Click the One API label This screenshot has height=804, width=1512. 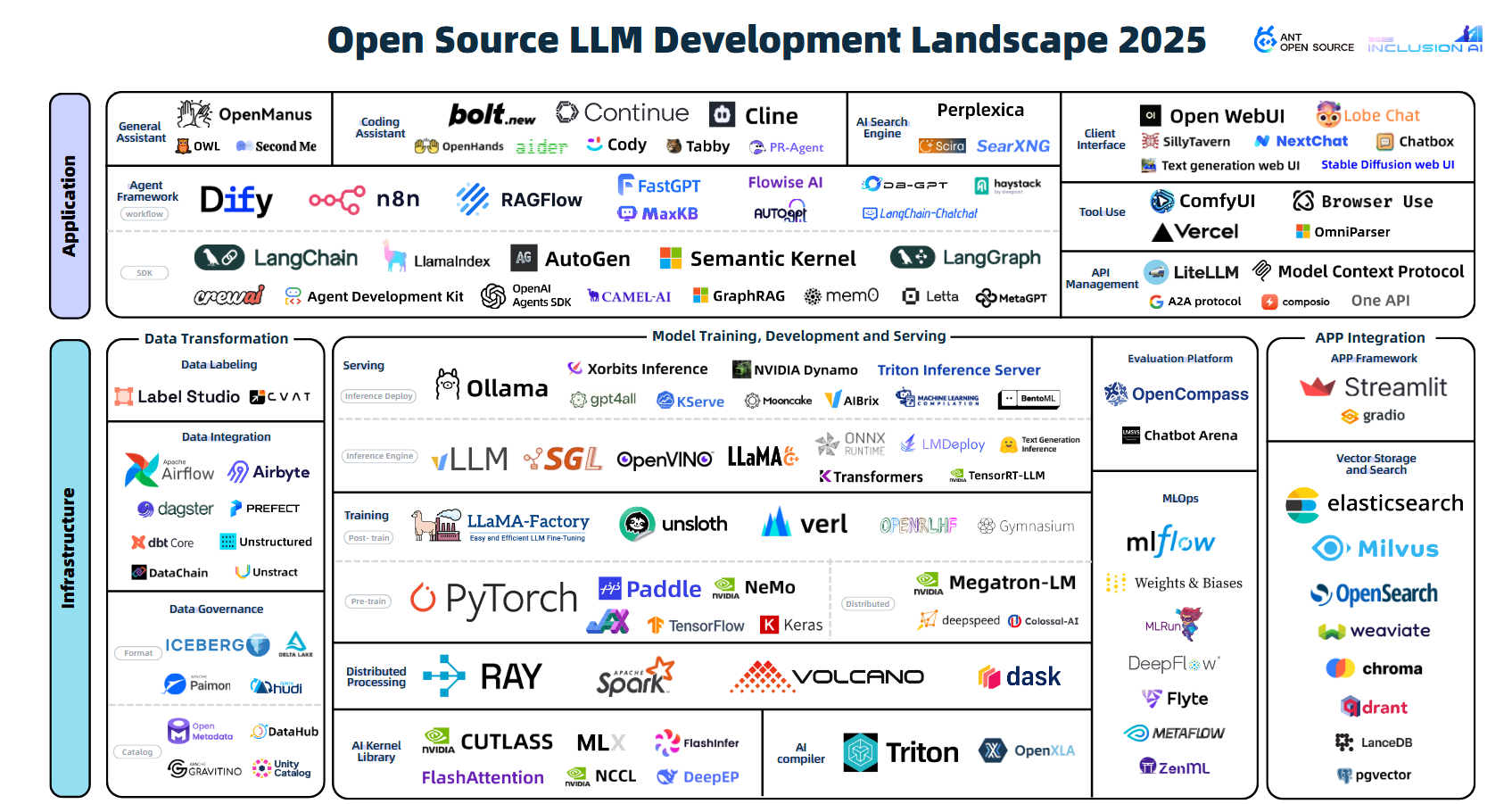pyautogui.click(x=1380, y=301)
